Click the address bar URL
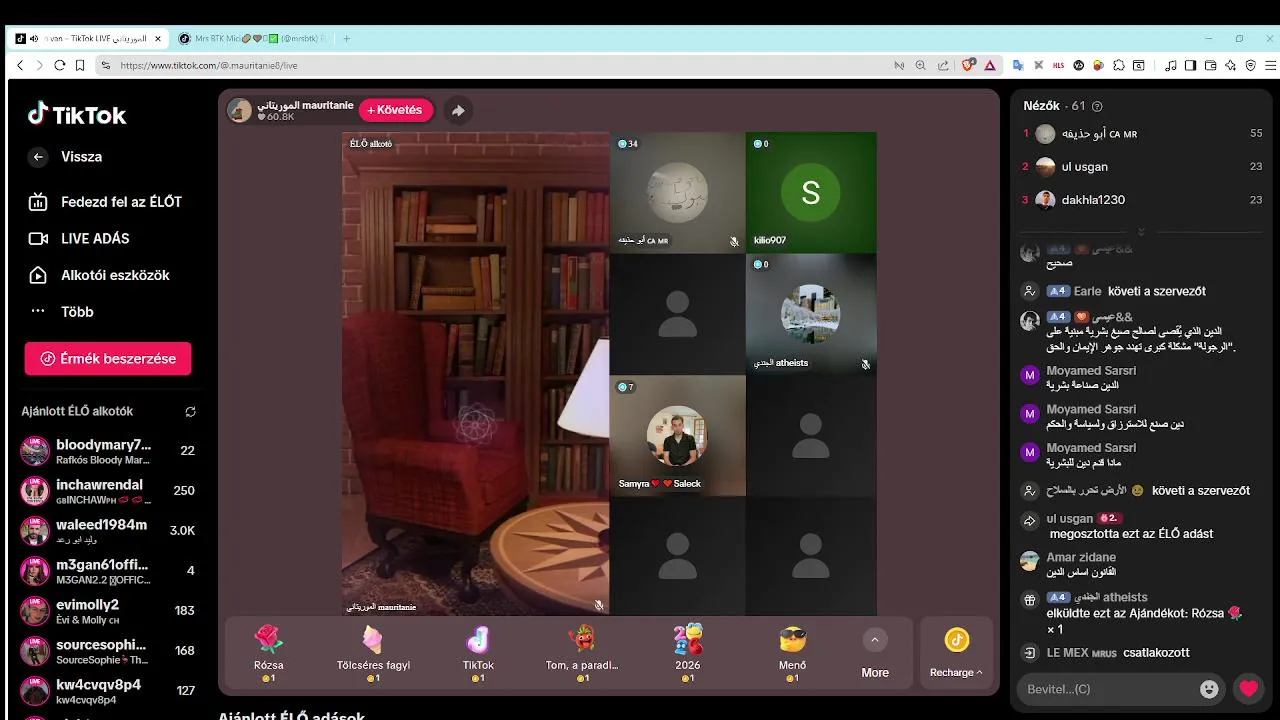This screenshot has width=1280, height=720. pos(209,65)
